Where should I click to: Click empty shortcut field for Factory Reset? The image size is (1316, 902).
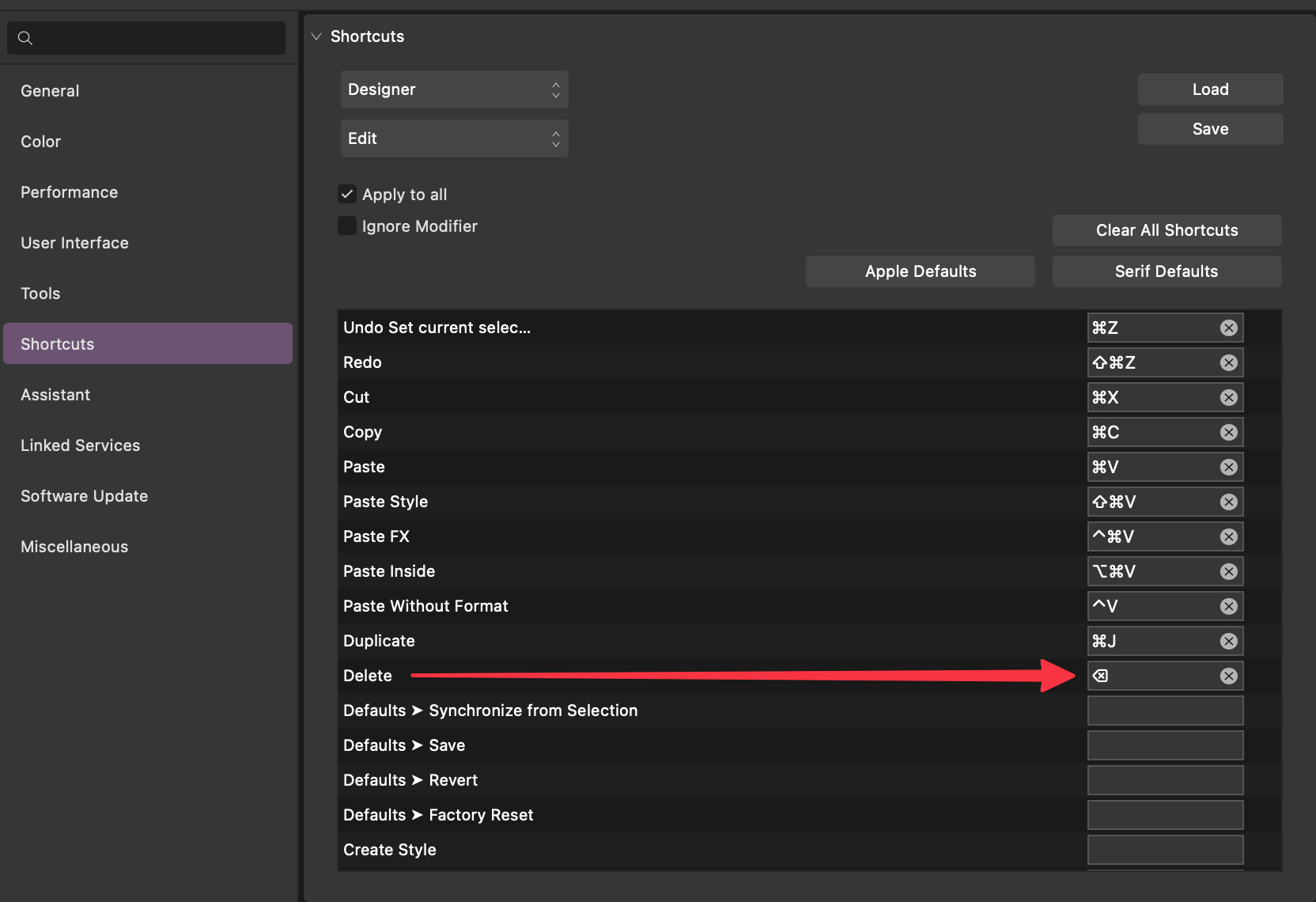click(1165, 815)
